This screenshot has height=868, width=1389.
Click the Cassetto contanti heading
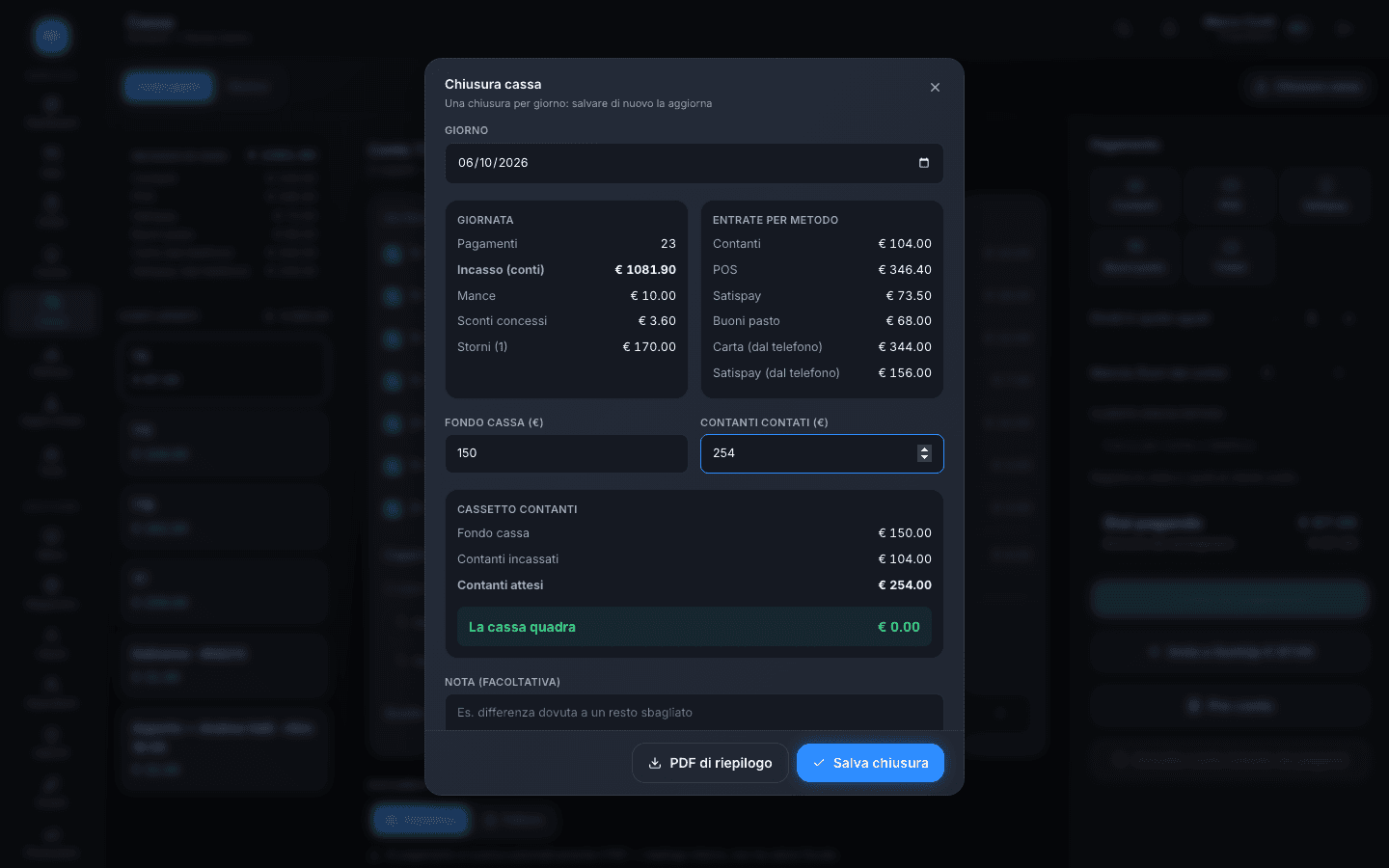(x=517, y=509)
